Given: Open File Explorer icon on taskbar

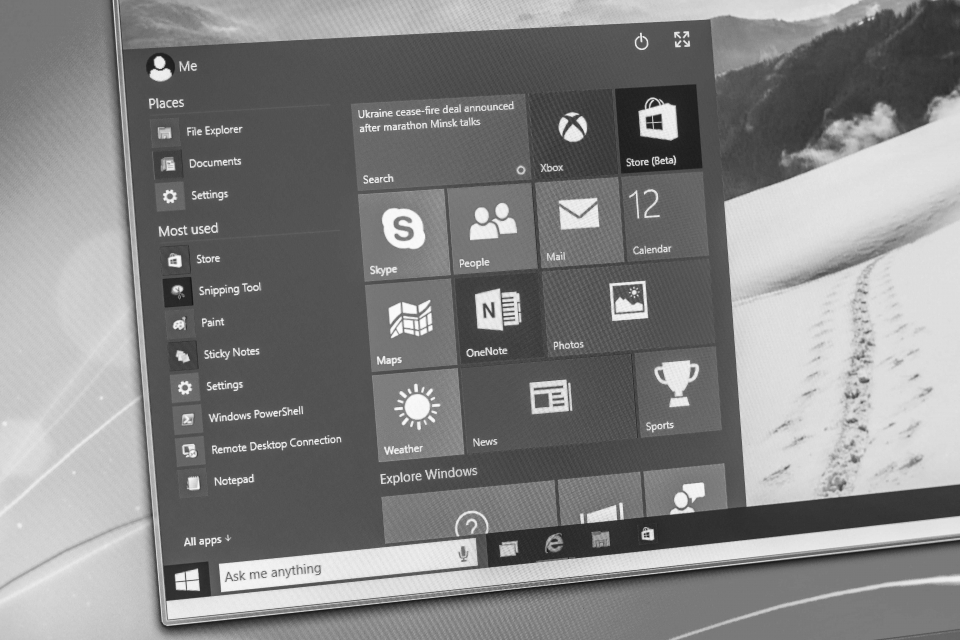Looking at the screenshot, I should pos(601,539).
